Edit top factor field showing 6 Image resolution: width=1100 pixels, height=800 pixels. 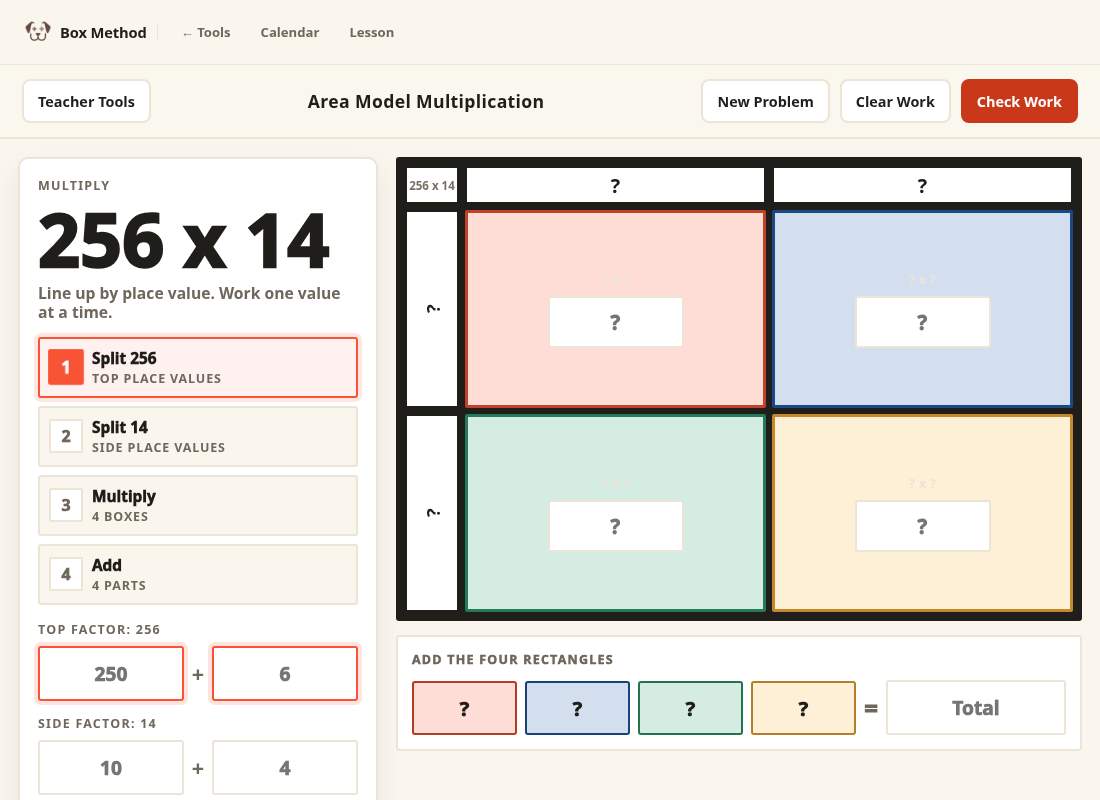tap(285, 674)
